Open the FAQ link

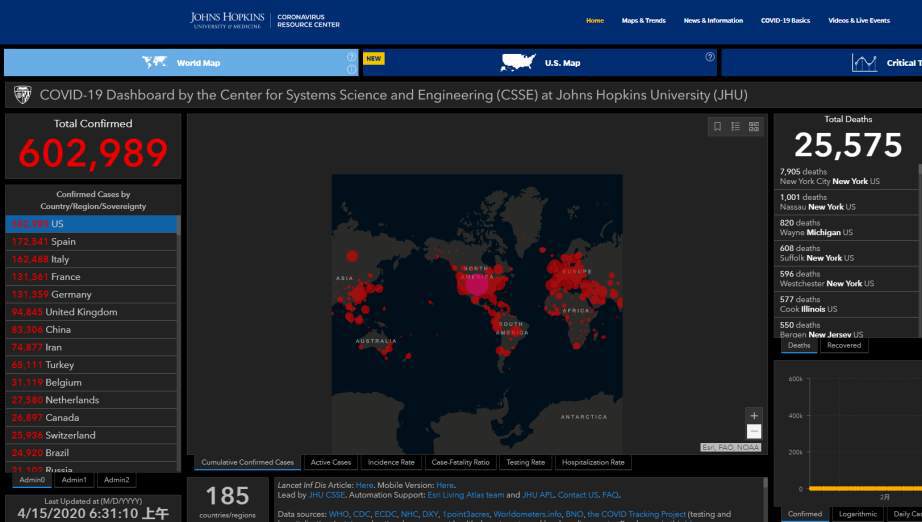(x=610, y=495)
